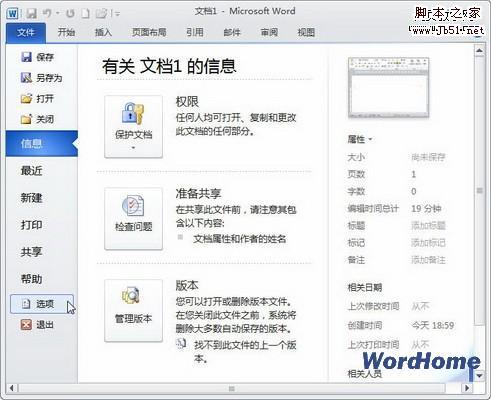Image resolution: width=491 pixels, height=400 pixels.
Task: Click the 相关日期 (Related Dates) heading
Action: click(365, 287)
